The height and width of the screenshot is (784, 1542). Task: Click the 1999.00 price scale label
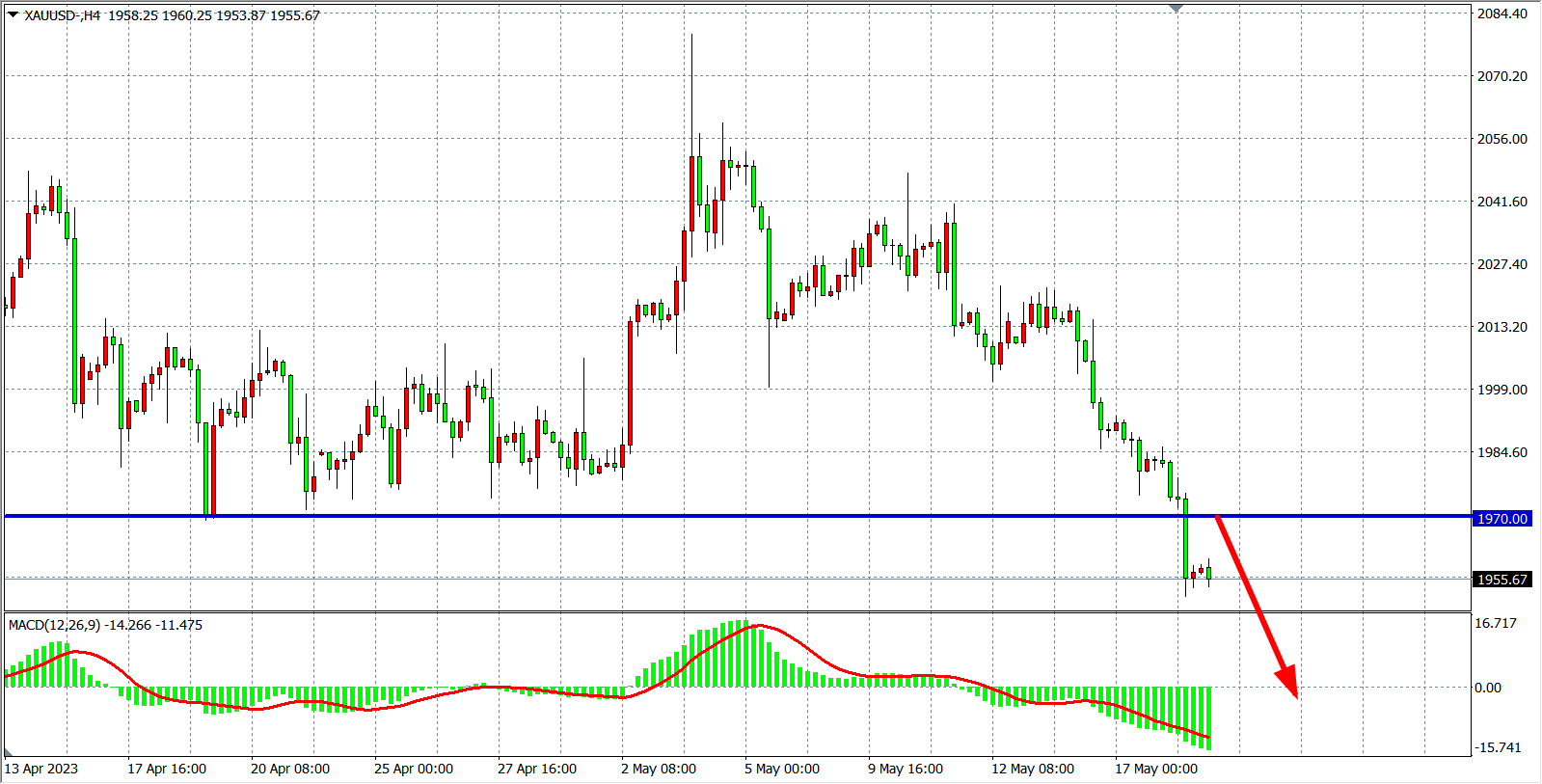point(1502,390)
